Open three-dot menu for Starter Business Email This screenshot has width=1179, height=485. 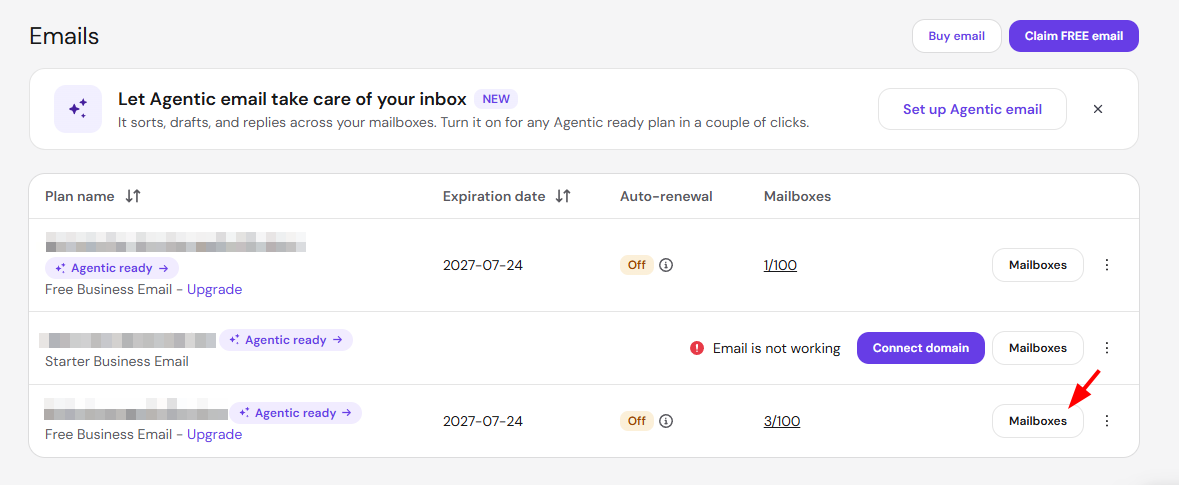pos(1106,347)
